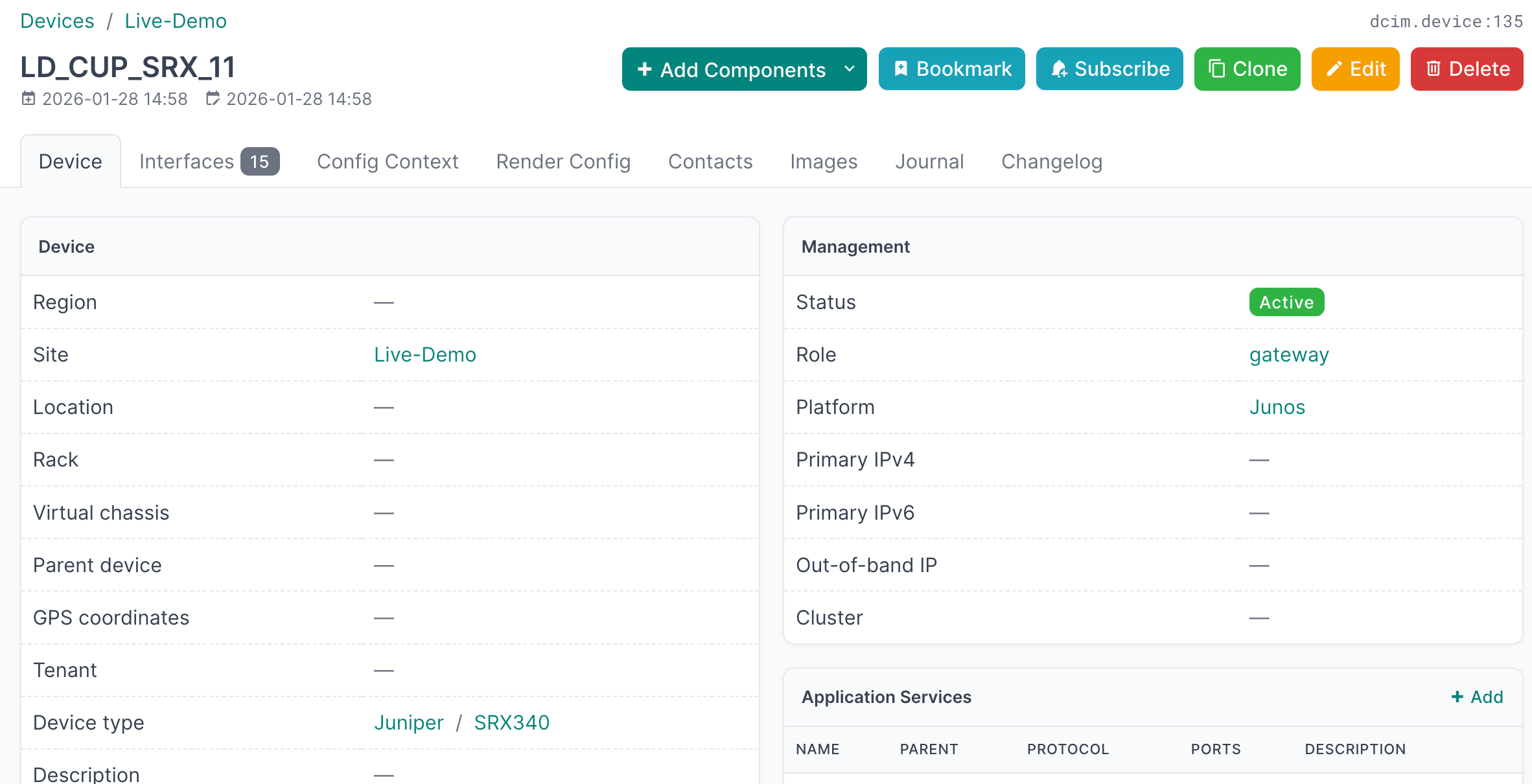Screen dimensions: 1532x784
Task: Expand the Add Components dropdown chevron
Action: coord(850,69)
